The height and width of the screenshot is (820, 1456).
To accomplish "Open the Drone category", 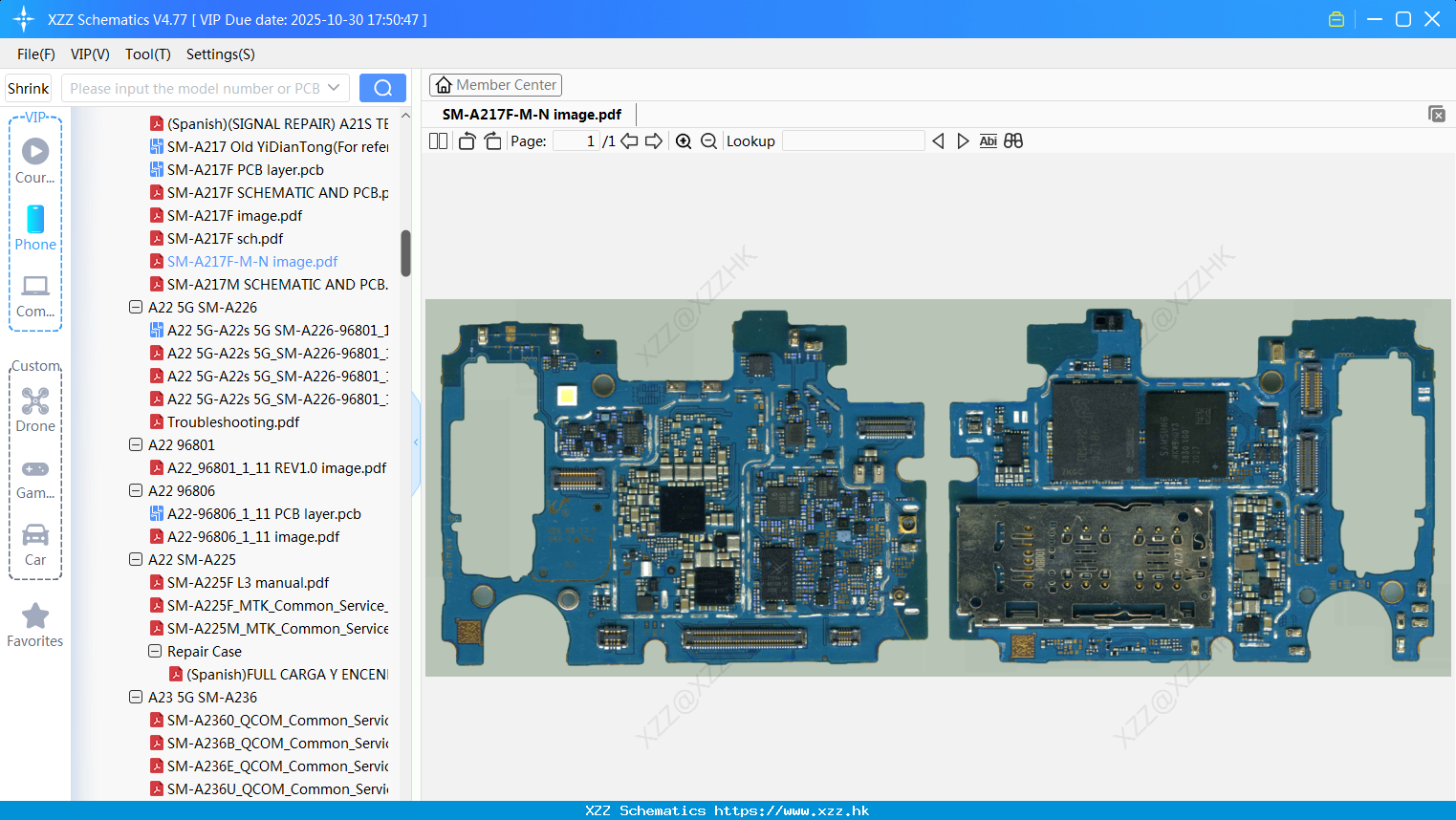I will click(35, 410).
